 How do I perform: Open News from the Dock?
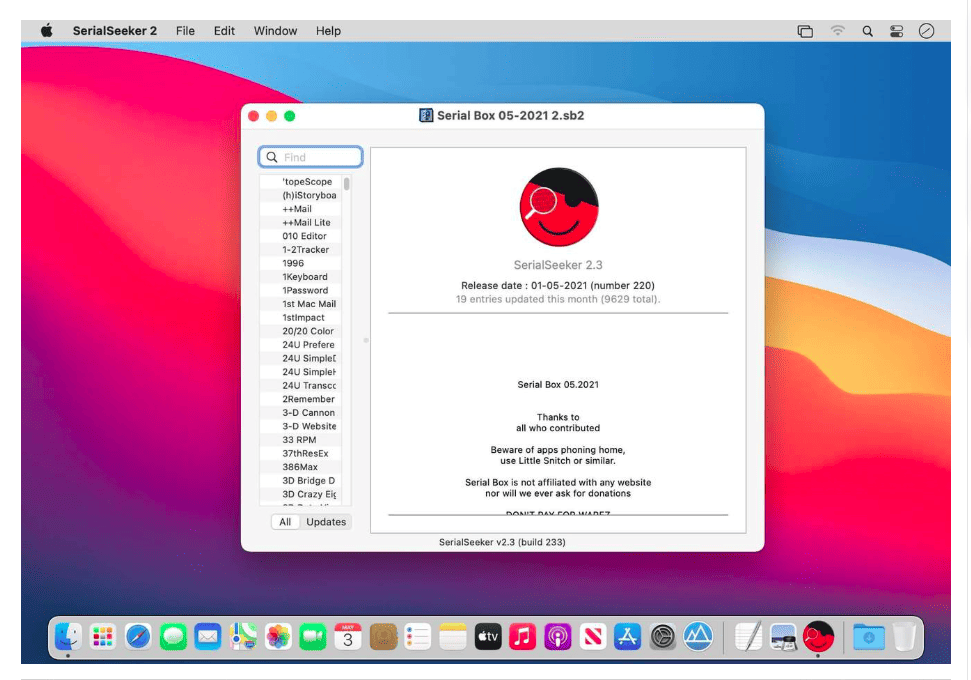pos(593,637)
